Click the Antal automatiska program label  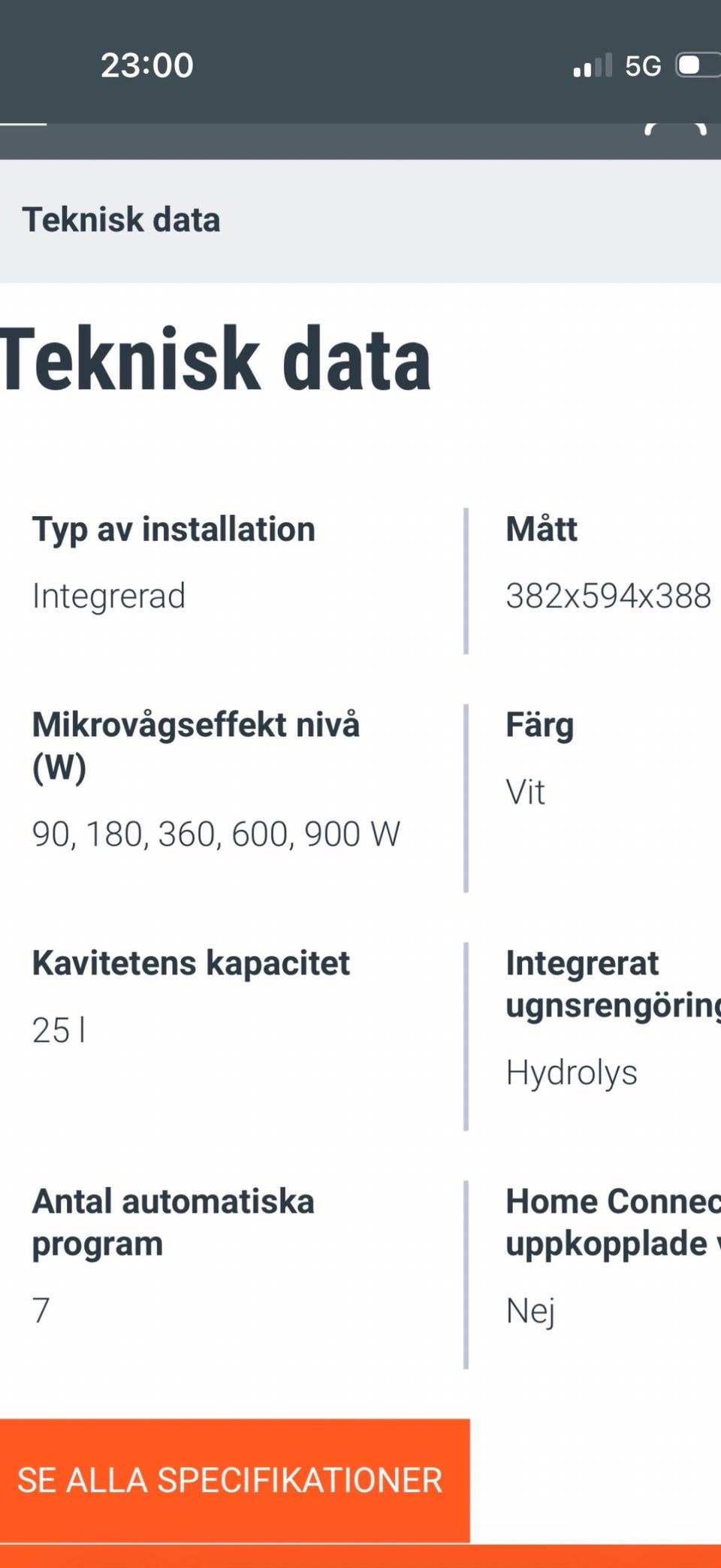point(173,1222)
